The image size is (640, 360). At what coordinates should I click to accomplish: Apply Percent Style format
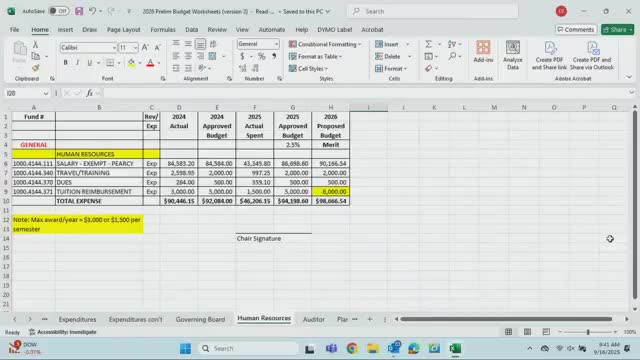pos(262,56)
